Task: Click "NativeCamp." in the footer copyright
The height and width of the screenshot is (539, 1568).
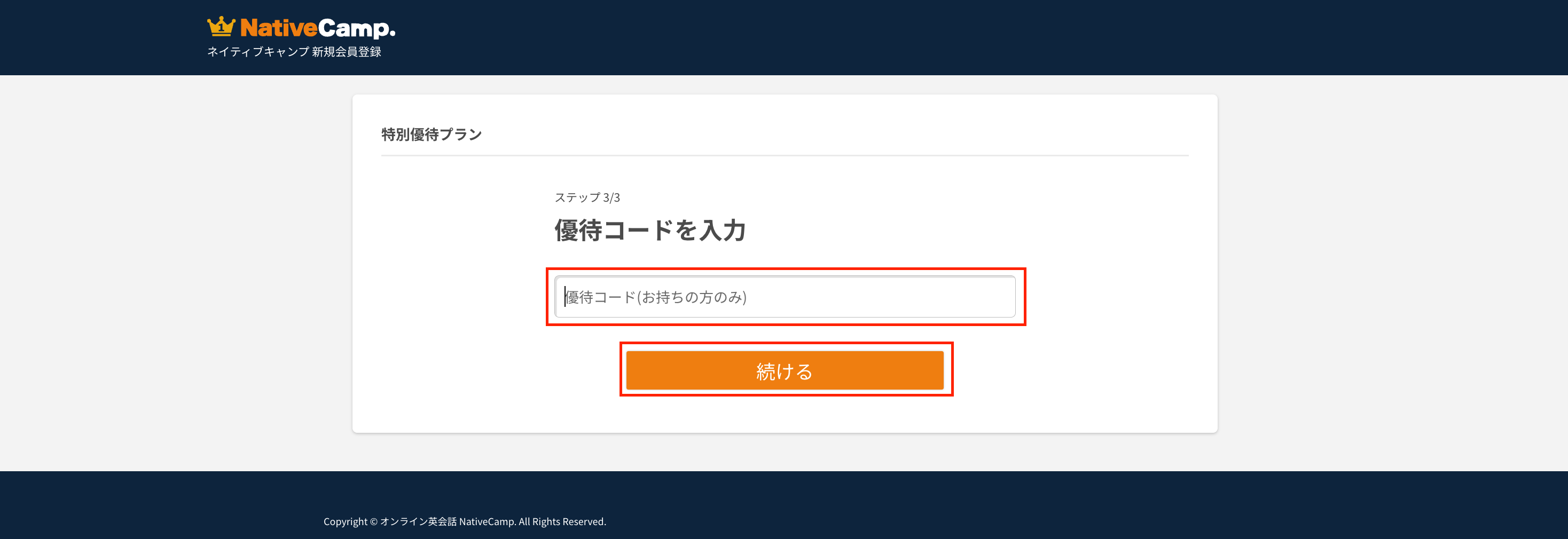Action: coord(487,521)
